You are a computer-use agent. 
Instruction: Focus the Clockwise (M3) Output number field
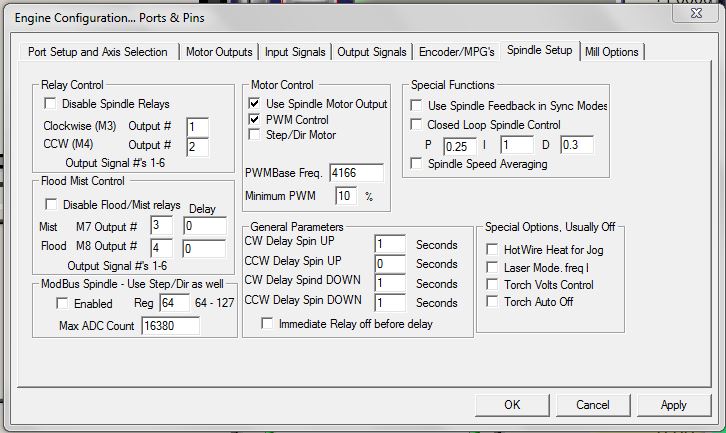[197, 126]
